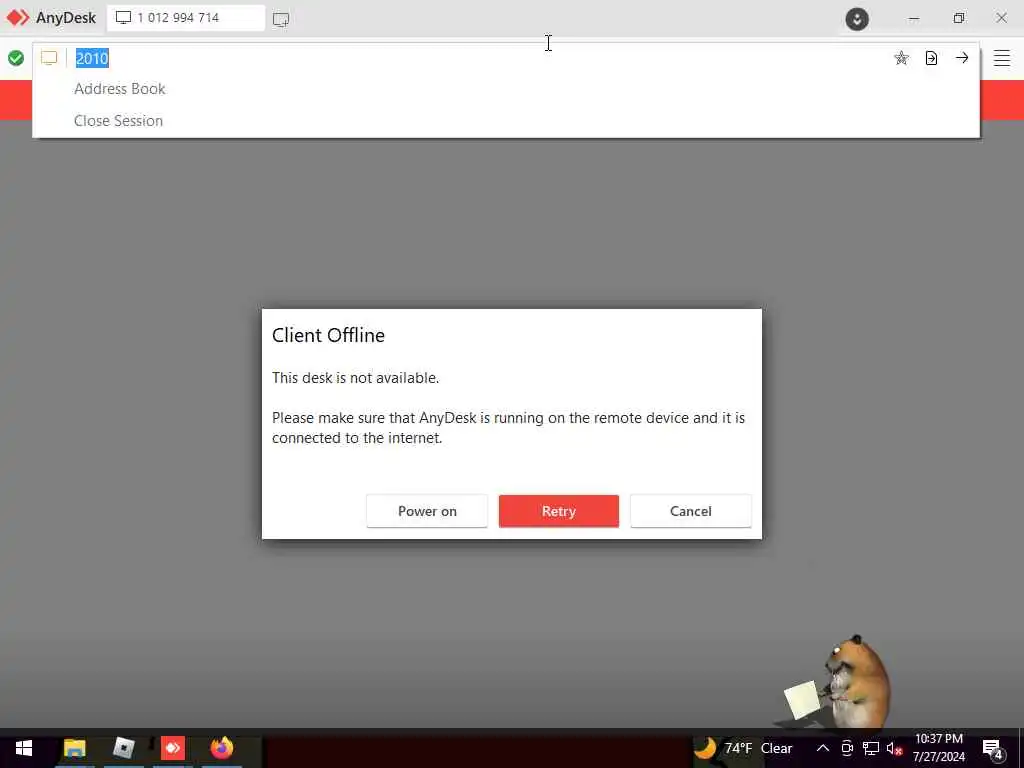Screen dimensions: 1024x768
Task: Click the "Client Offline" dialog title
Action: [328, 335]
